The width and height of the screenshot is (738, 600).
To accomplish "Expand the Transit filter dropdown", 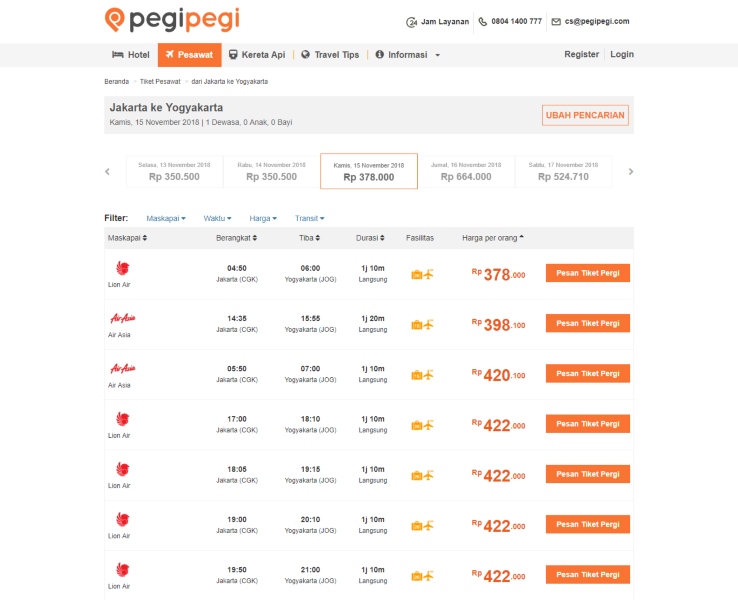I will pyautogui.click(x=309, y=218).
